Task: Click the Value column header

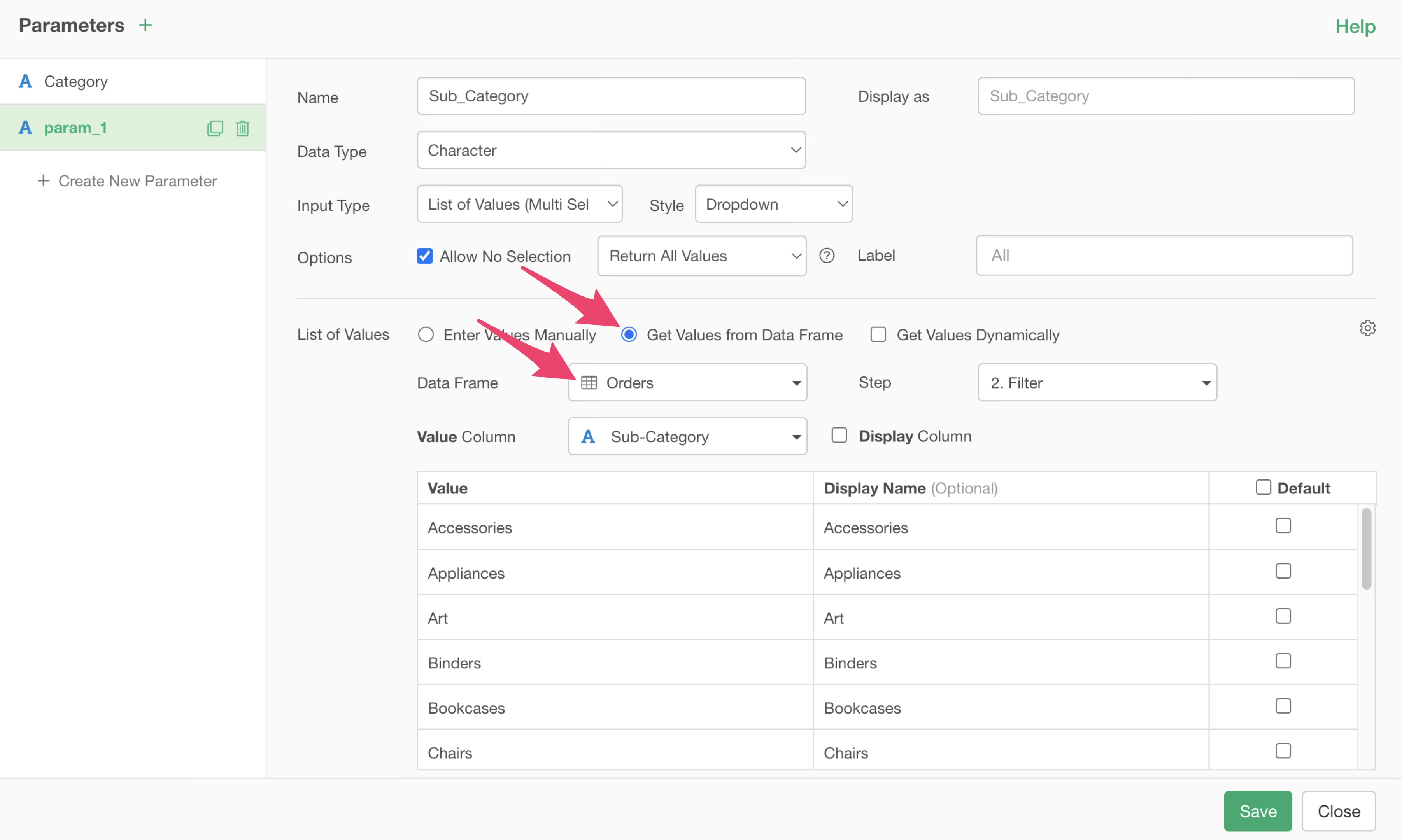Action: tap(615, 488)
